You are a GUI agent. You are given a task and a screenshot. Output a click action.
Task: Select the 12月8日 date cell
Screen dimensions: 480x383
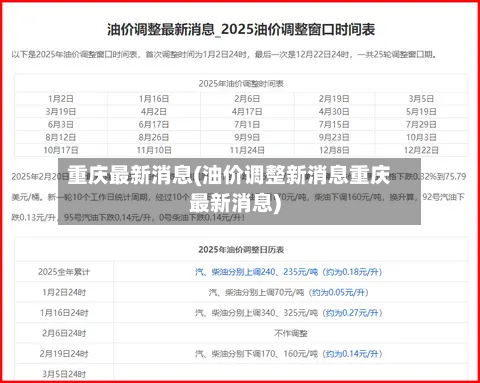pos(334,150)
